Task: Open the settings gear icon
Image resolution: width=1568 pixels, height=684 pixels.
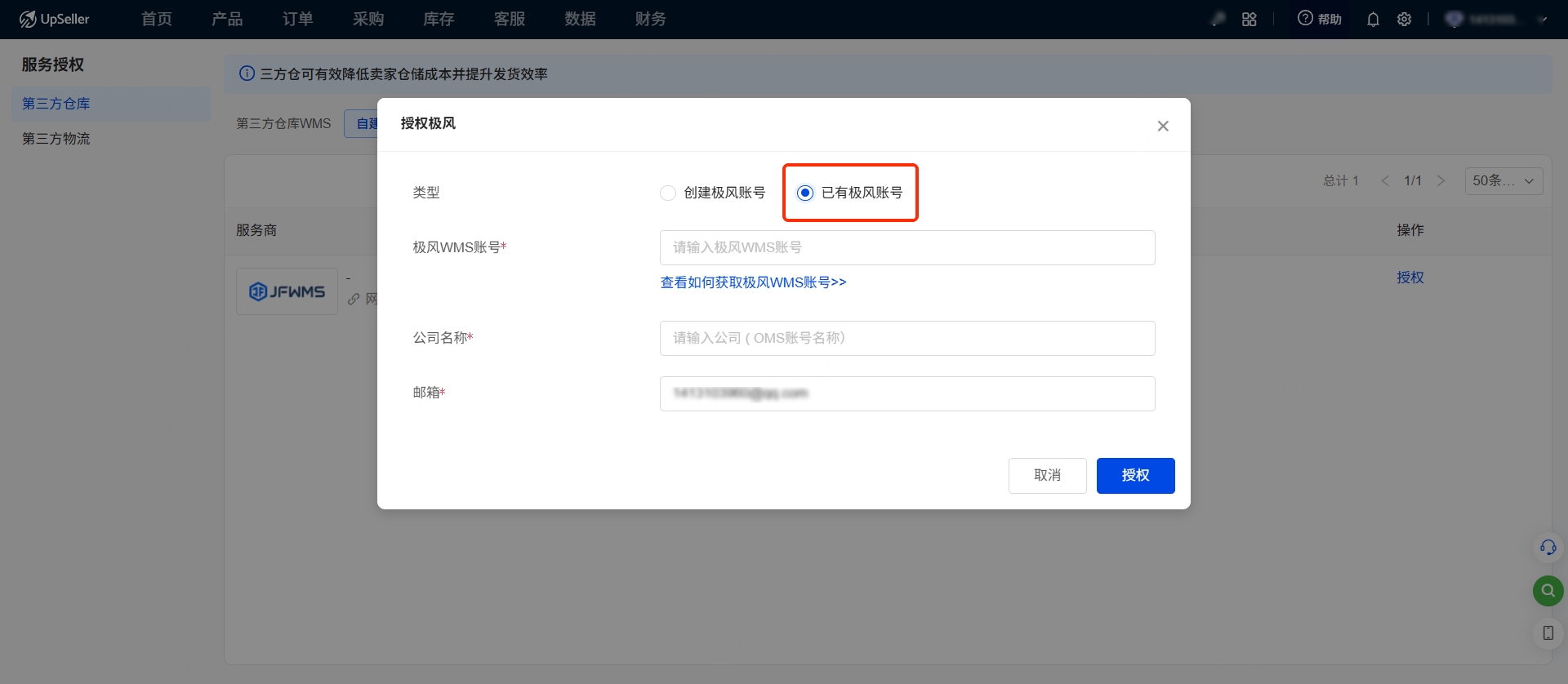Action: point(1404,20)
